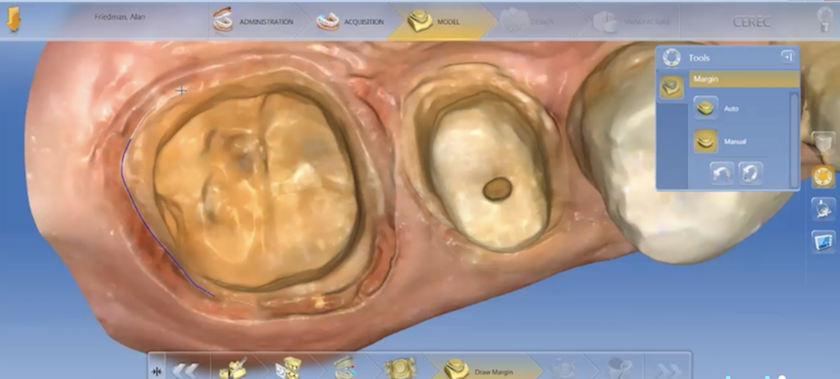Click the screw hole in the small preparation
Viewport: 840px width, 379px height.
tap(498, 189)
